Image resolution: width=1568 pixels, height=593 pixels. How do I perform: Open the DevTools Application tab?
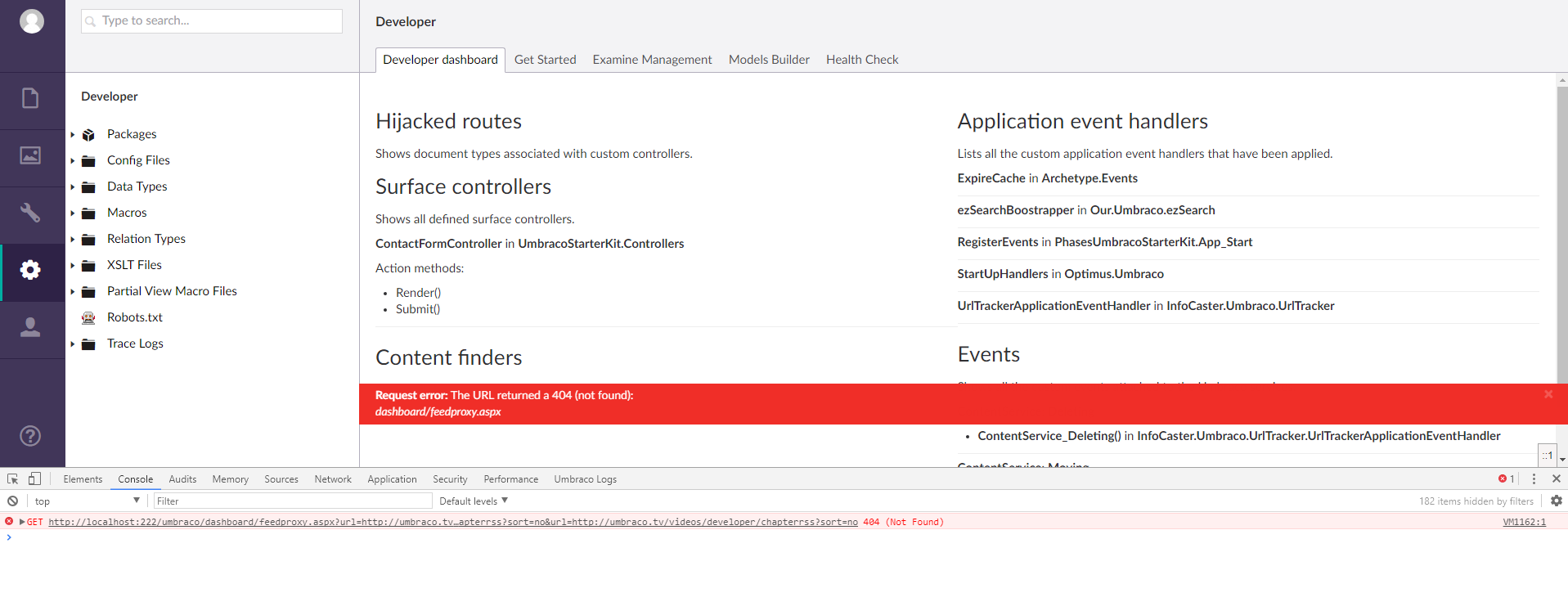coord(392,479)
